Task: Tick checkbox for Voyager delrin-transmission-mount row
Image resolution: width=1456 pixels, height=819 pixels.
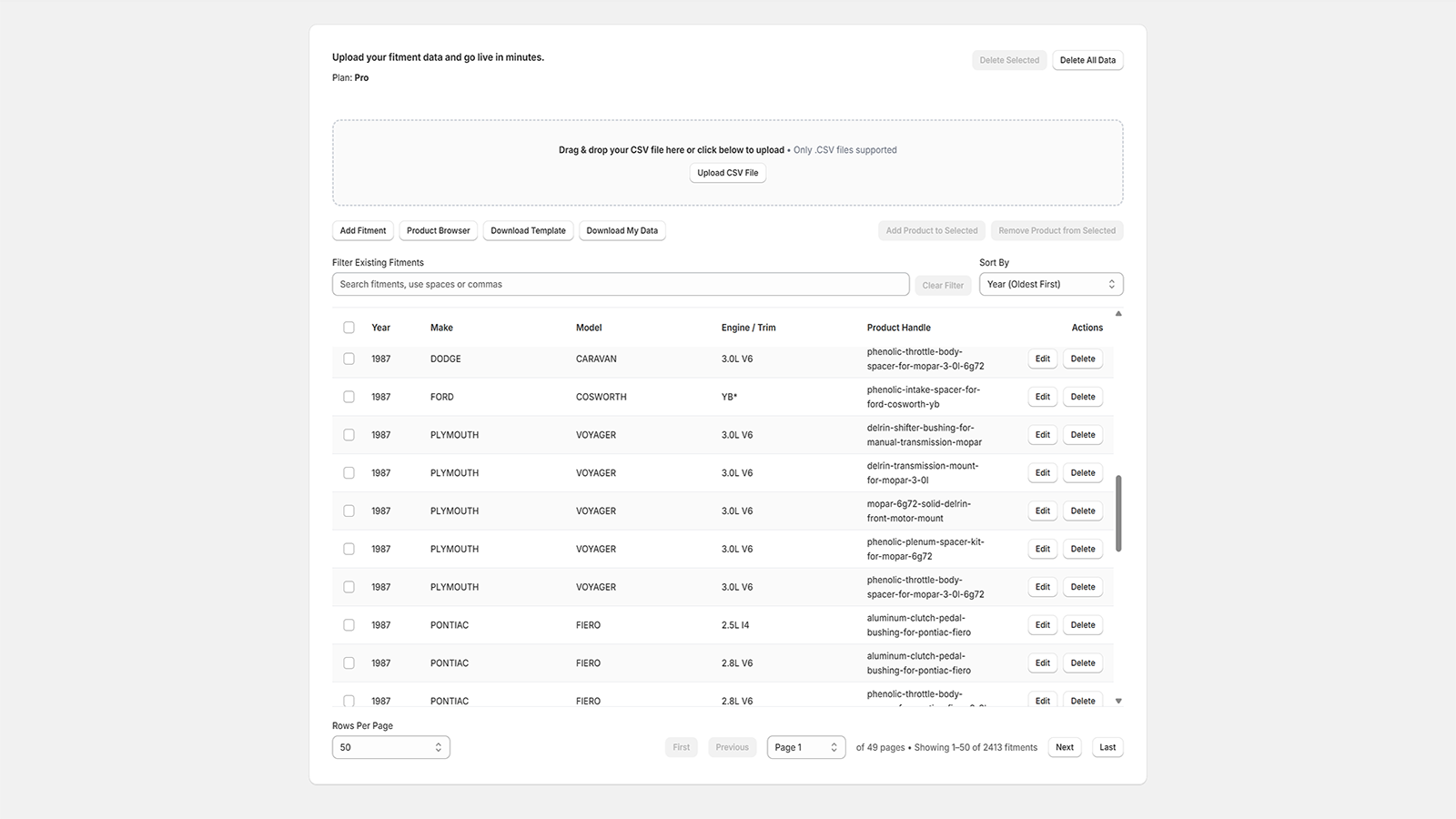Action: (x=349, y=473)
